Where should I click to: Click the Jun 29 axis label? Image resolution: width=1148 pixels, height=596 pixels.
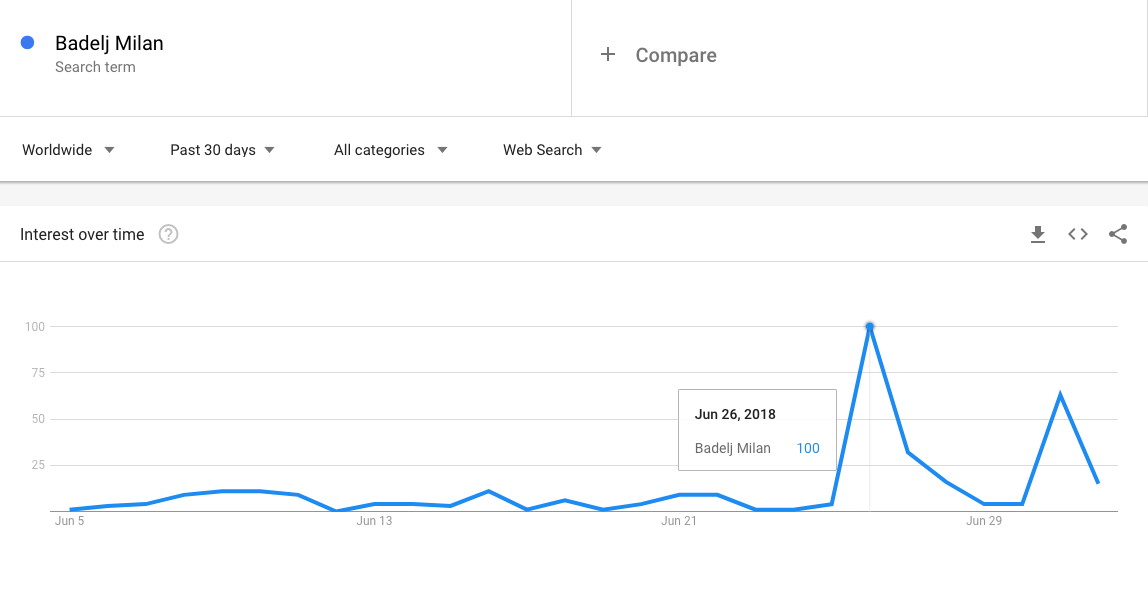[983, 521]
